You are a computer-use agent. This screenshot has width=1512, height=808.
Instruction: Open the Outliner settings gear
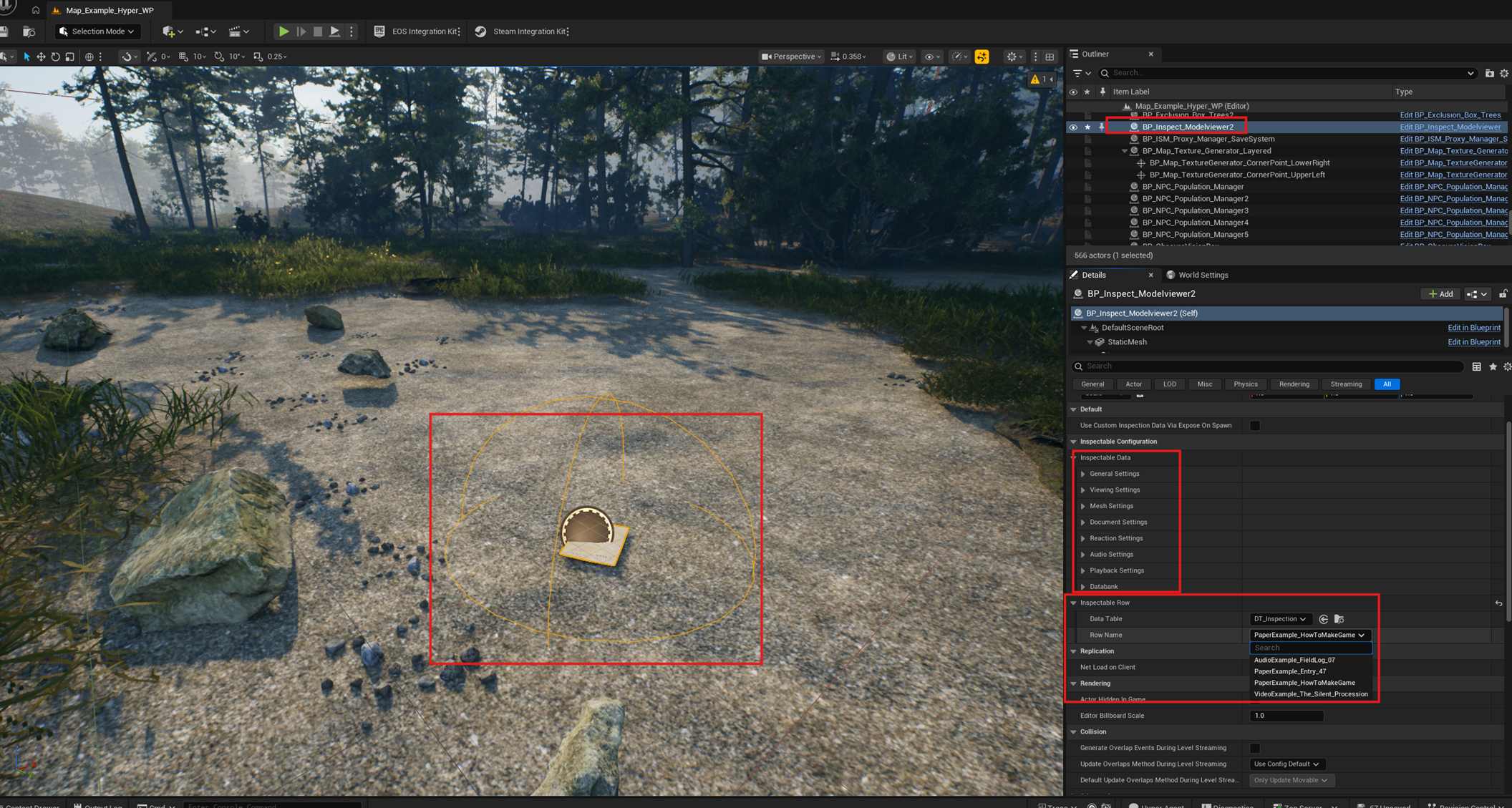1504,73
